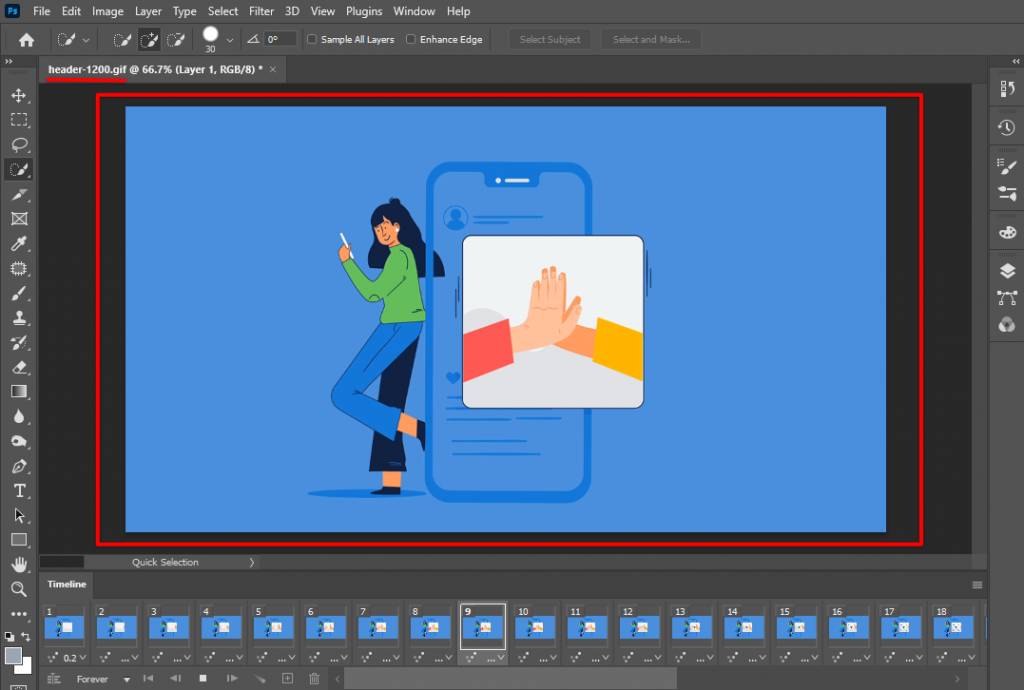Image resolution: width=1024 pixels, height=690 pixels.
Task: Click the Select Subject button
Action: tap(550, 40)
